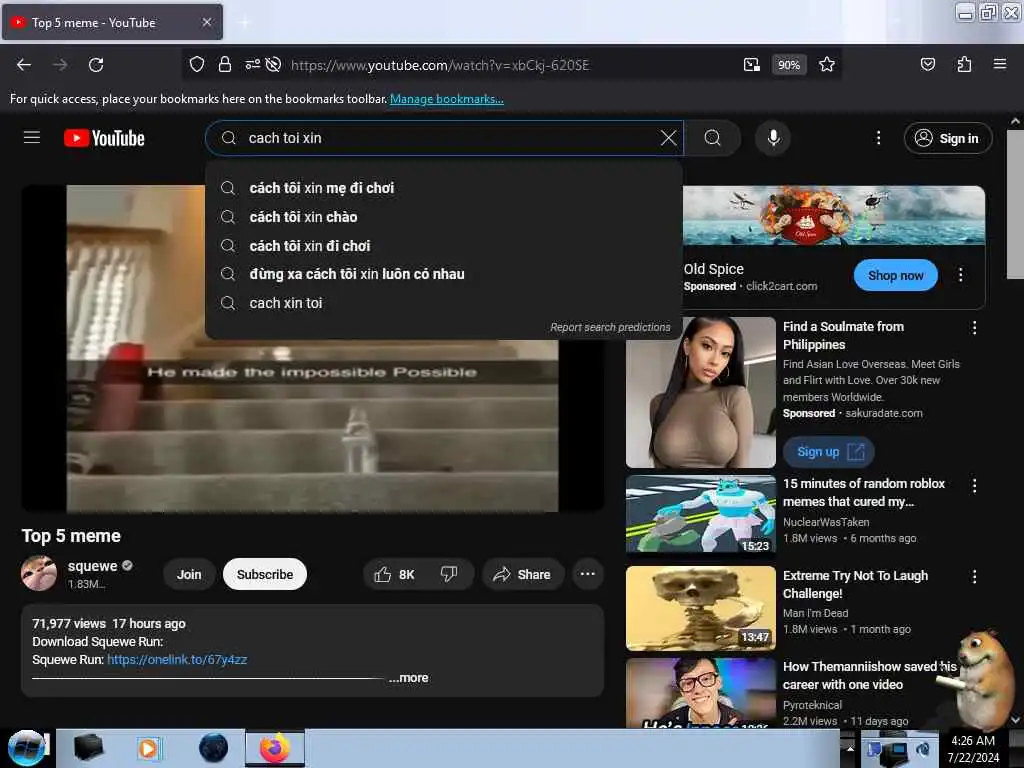Close the Top 5 meme browser tab
The width and height of the screenshot is (1024, 768).
pyautogui.click(x=206, y=22)
